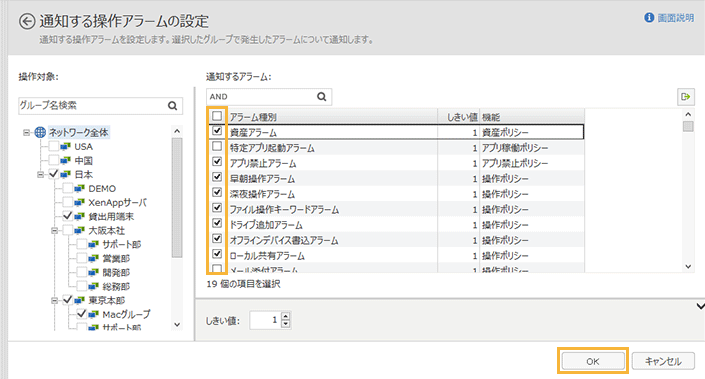Check the USA group checkbox

click(54, 147)
